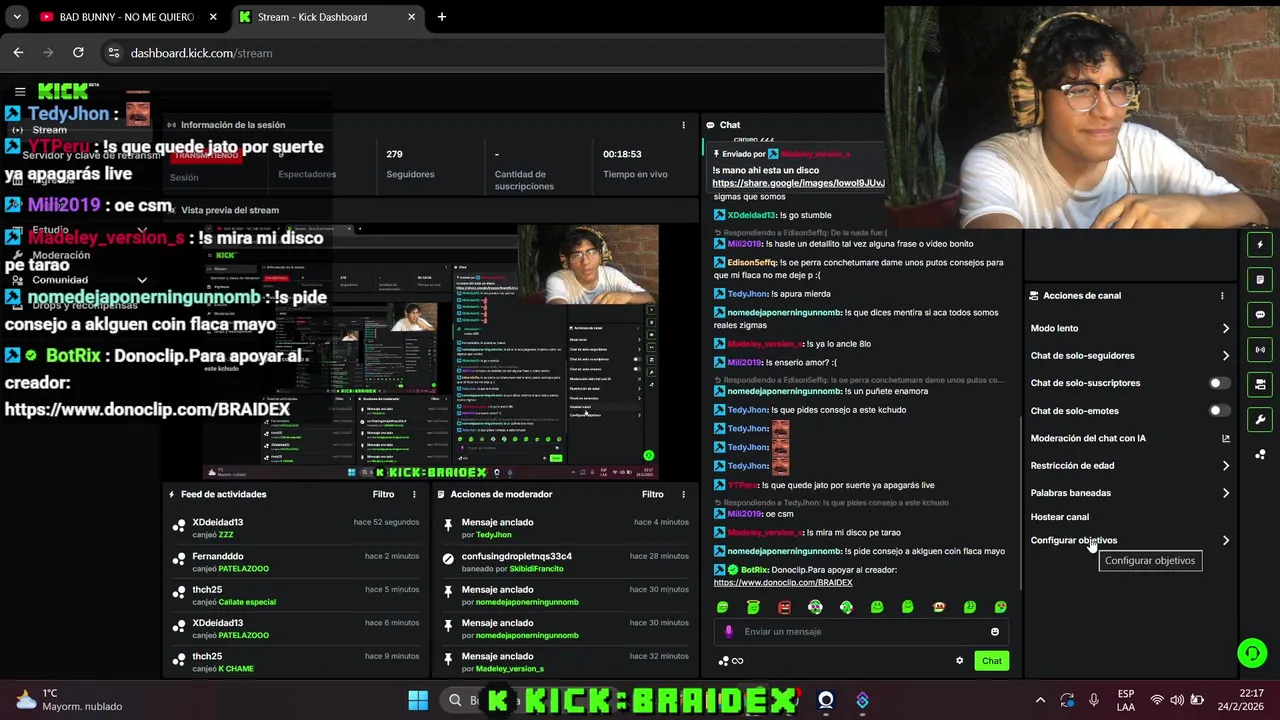
Task: Open the emoji picker in message box
Action: (x=995, y=632)
